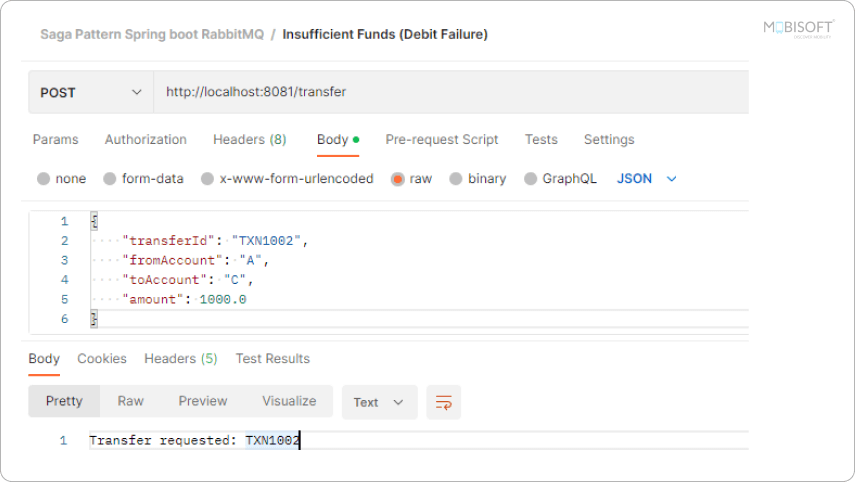Select the Visualize response view

point(289,401)
